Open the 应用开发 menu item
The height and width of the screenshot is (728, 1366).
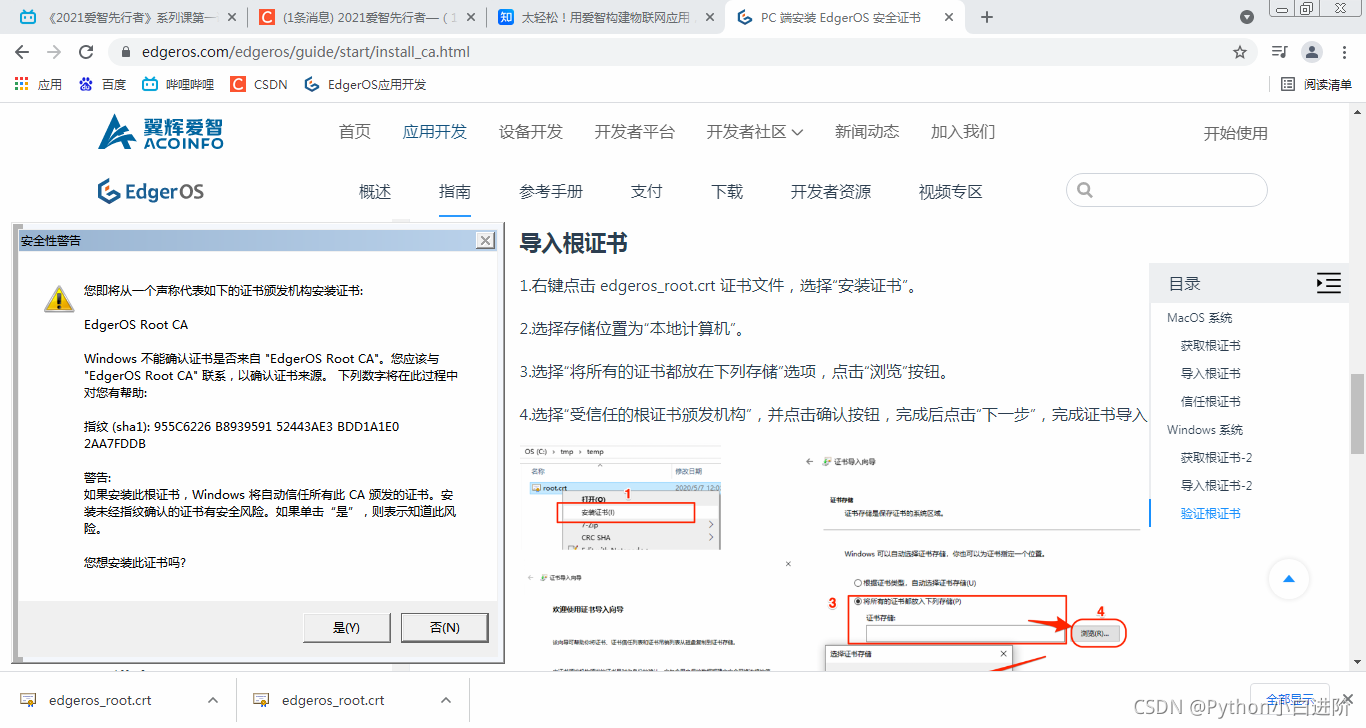[435, 132]
